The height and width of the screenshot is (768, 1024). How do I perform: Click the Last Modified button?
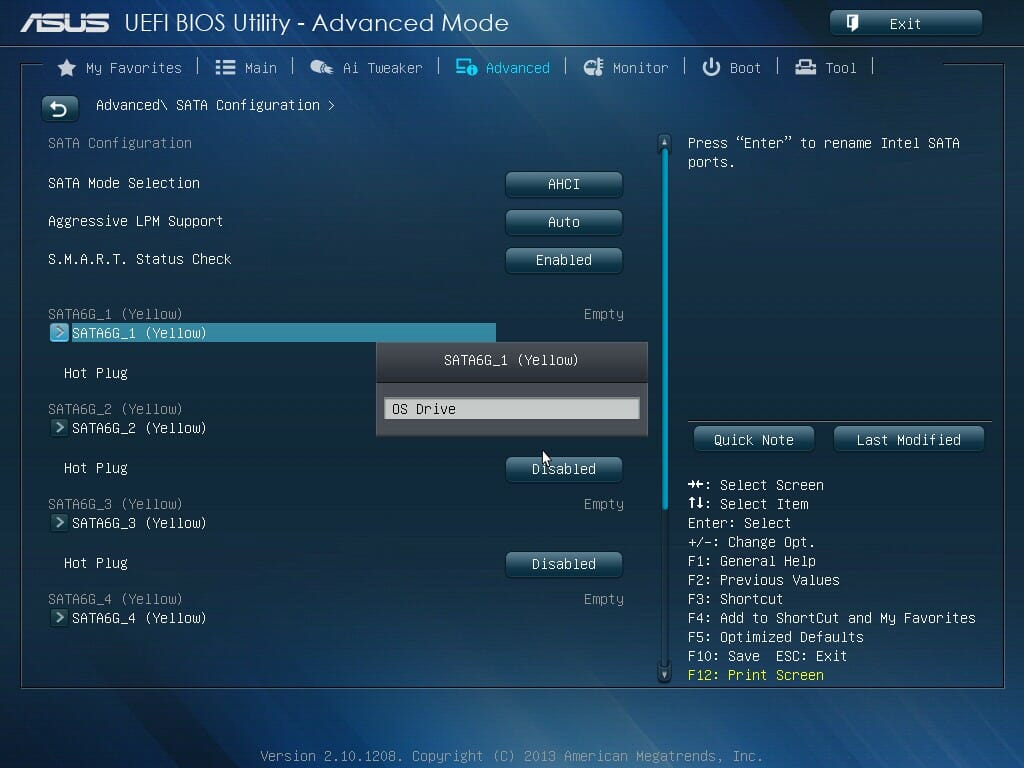tap(908, 440)
